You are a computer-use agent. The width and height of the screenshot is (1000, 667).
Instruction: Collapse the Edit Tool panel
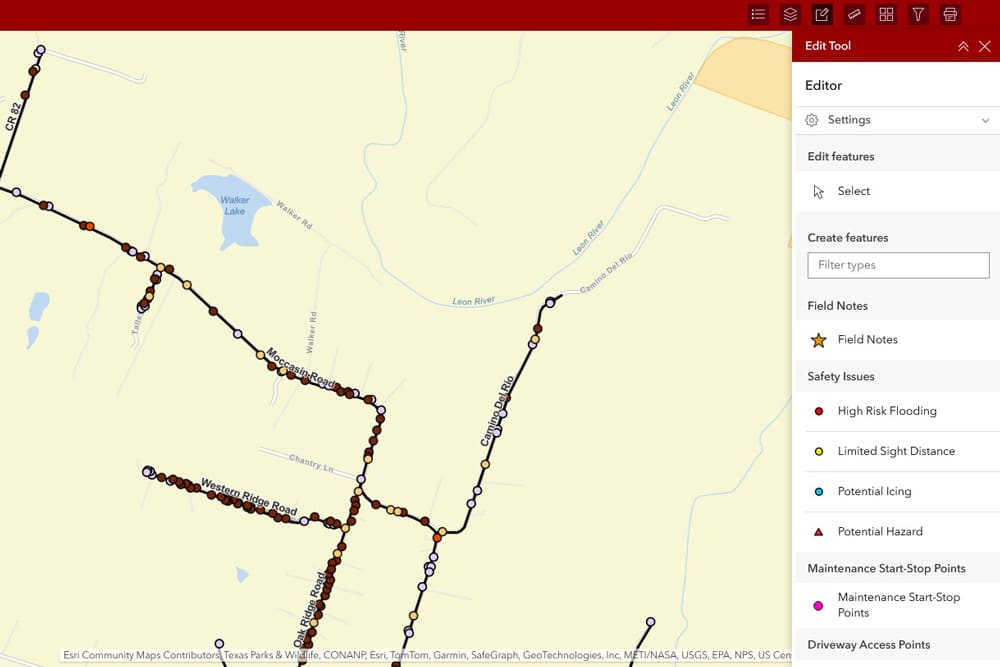coord(963,46)
